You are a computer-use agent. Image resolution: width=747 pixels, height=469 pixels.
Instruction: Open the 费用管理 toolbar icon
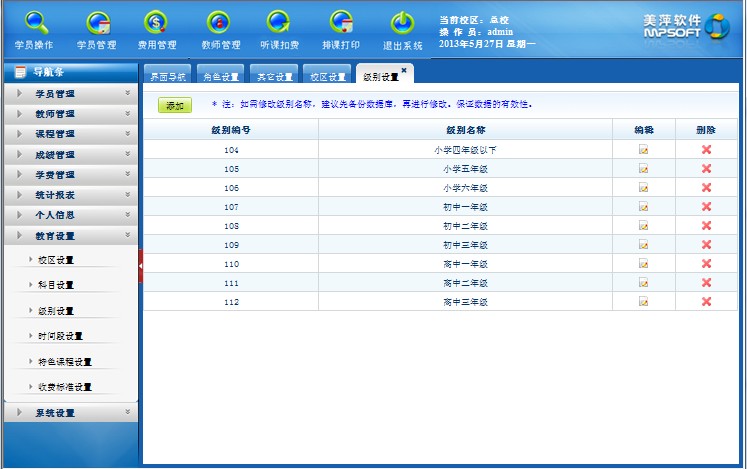pos(157,29)
